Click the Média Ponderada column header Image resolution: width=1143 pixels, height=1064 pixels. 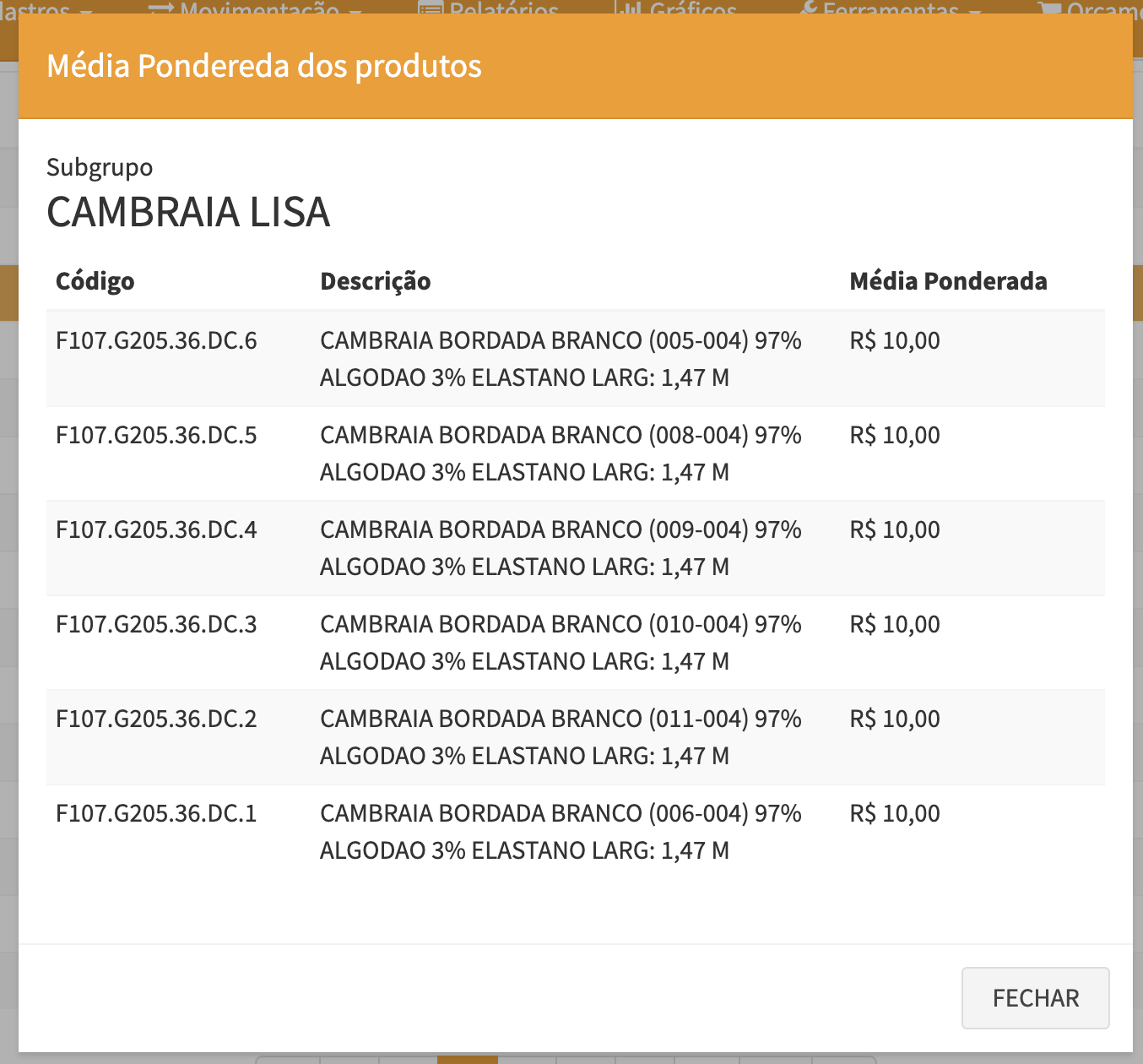coord(948,281)
